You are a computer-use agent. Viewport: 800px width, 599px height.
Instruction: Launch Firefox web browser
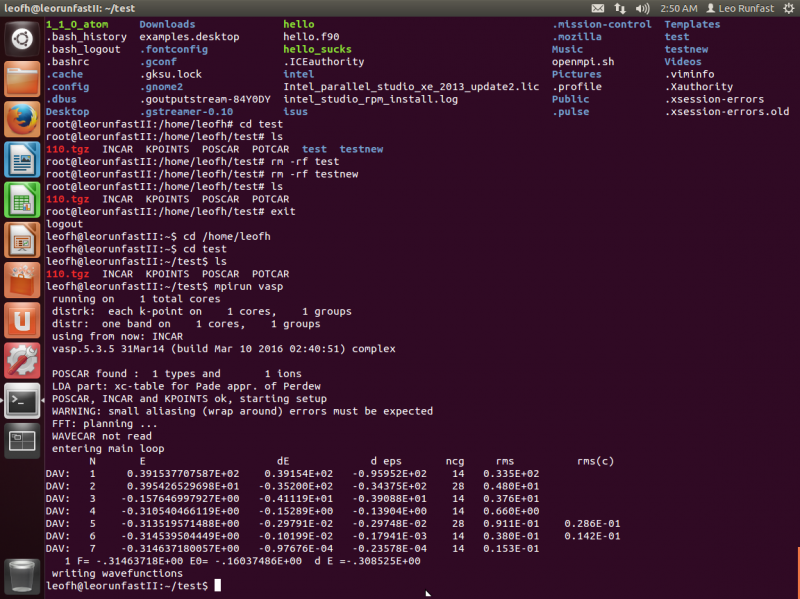point(22,119)
